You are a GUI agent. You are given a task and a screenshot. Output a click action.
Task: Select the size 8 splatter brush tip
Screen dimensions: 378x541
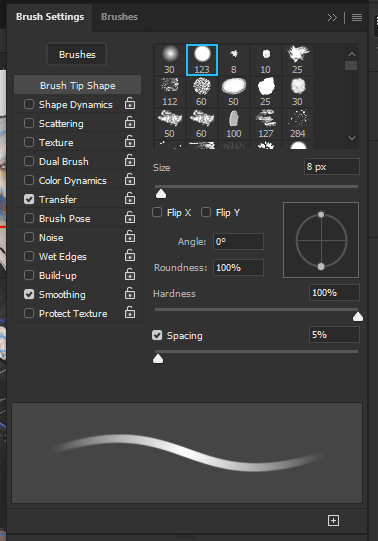click(233, 60)
